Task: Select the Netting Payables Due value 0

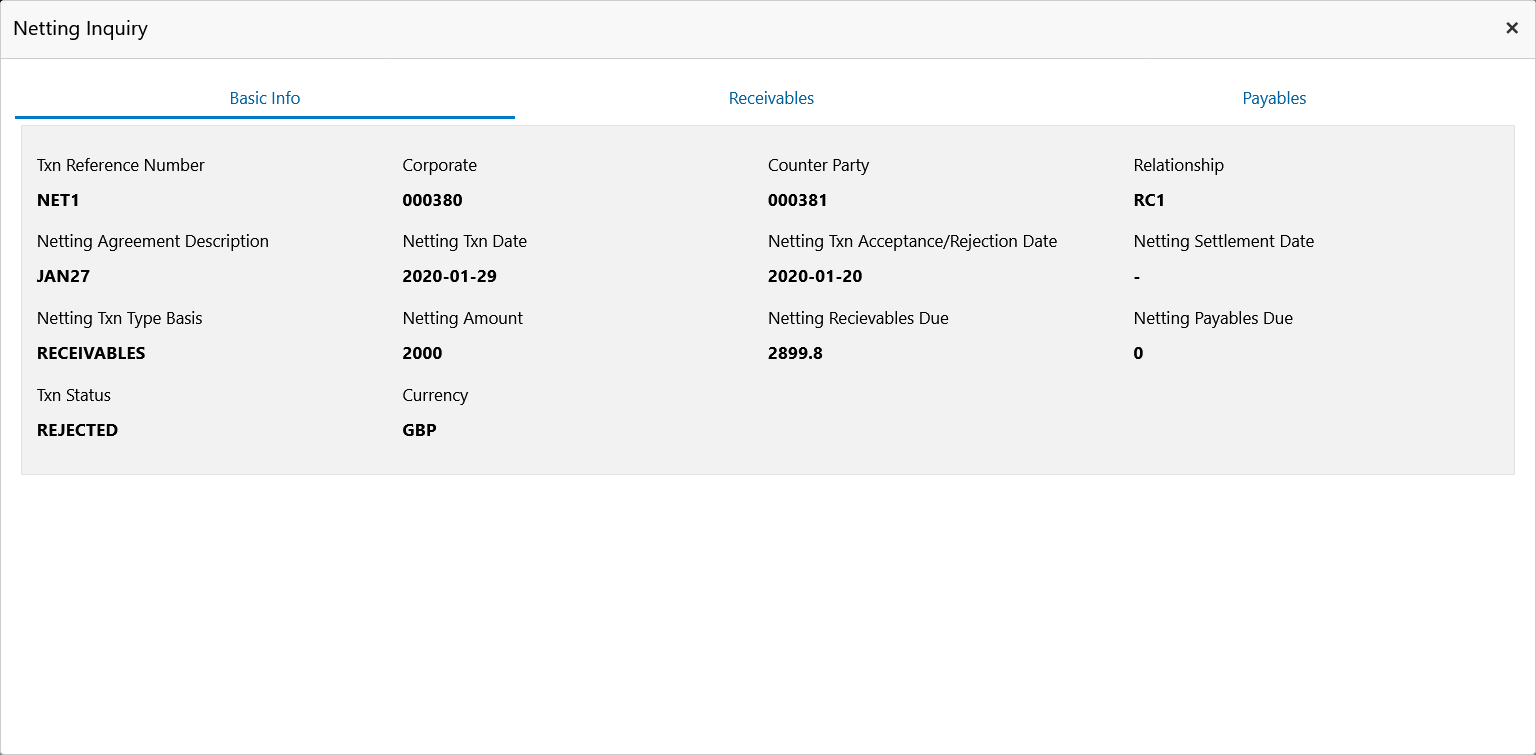Action: (x=1138, y=353)
